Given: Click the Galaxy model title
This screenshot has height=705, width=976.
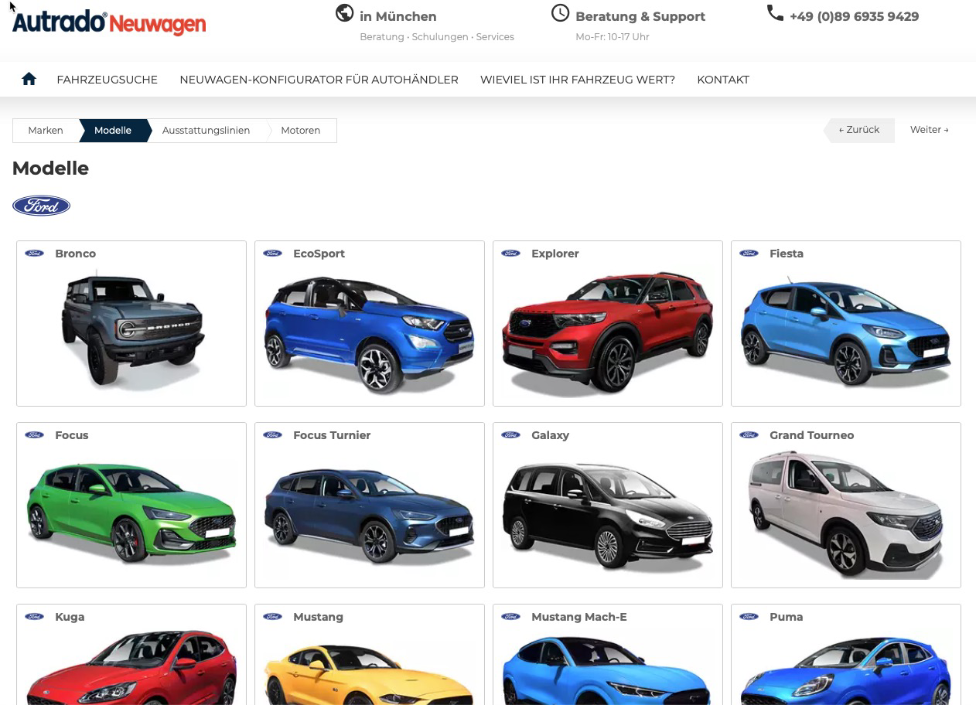Looking at the screenshot, I should pos(550,436).
